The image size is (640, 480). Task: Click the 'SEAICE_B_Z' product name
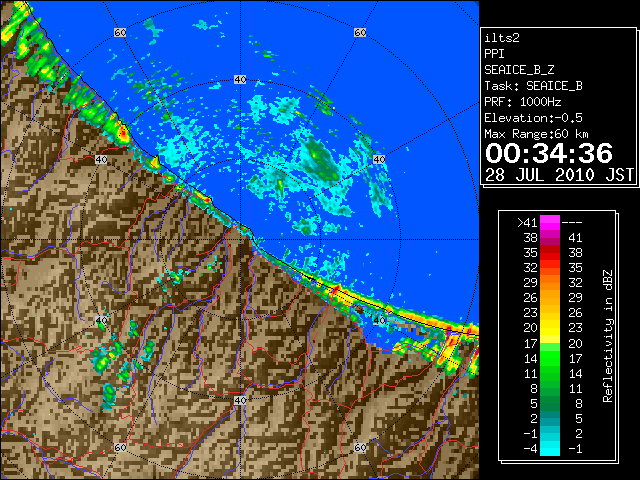click(519, 70)
